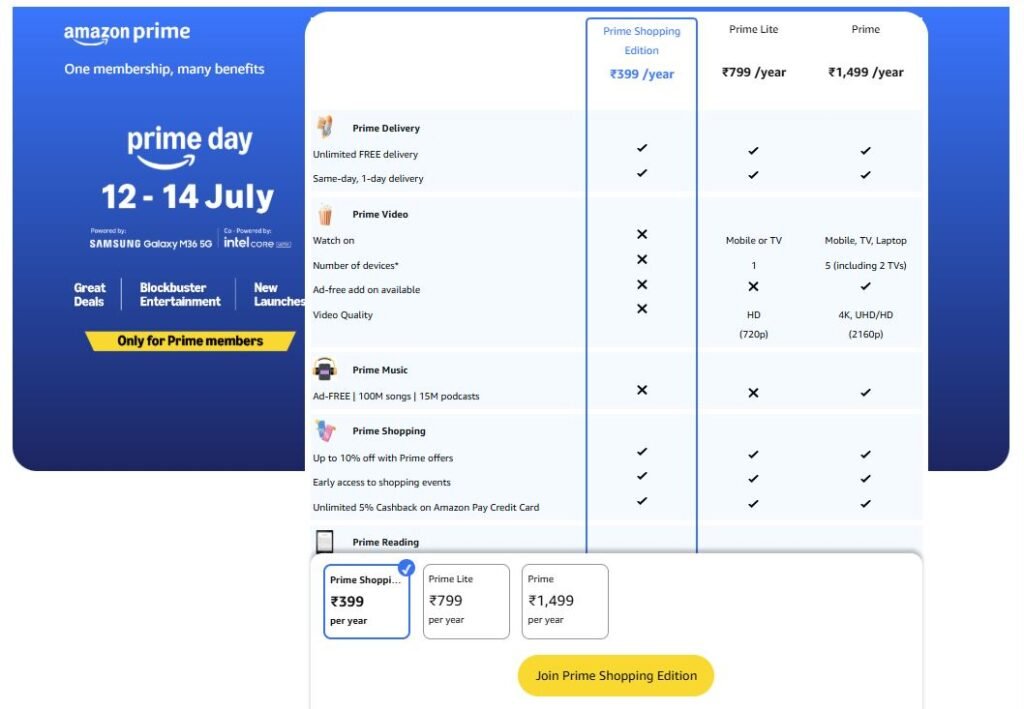Click the prime day logo

(x=189, y=148)
